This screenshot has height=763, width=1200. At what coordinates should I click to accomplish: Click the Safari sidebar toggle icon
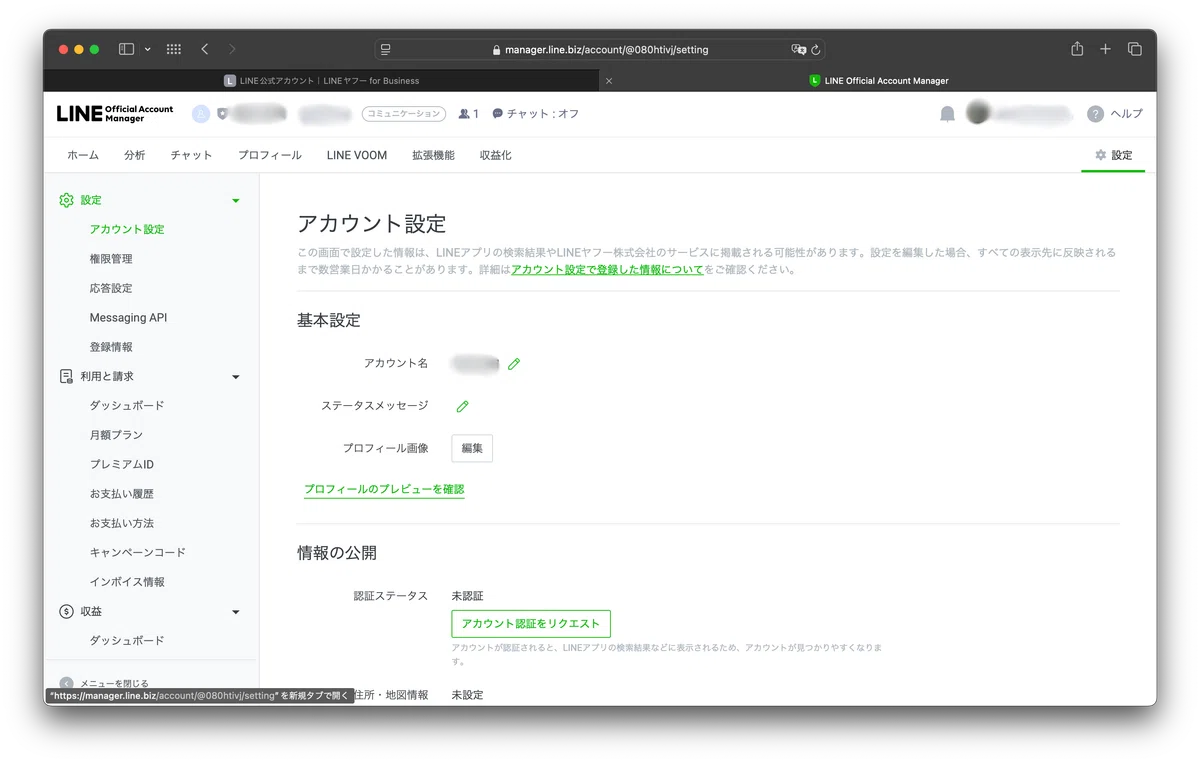(x=126, y=49)
